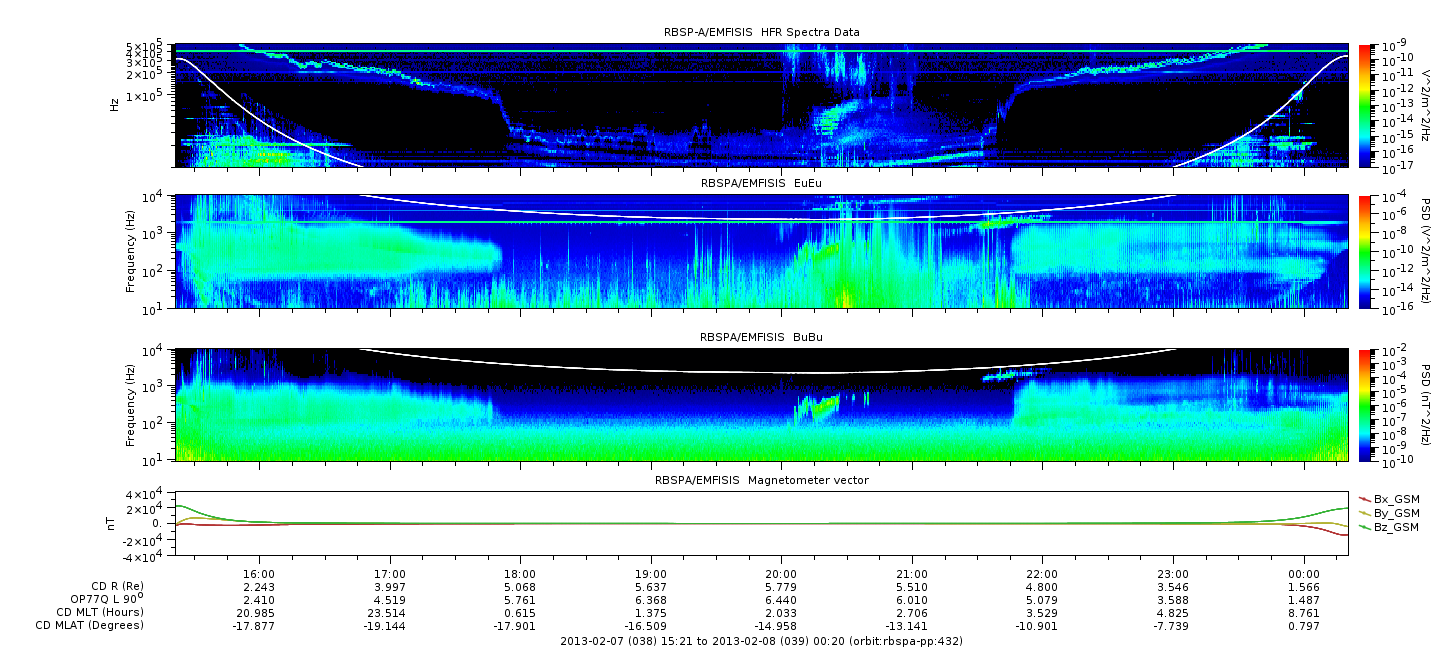The width and height of the screenshot is (1447, 658).
Task: Click the BuBu PSD color bar
Action: click(x=1364, y=404)
